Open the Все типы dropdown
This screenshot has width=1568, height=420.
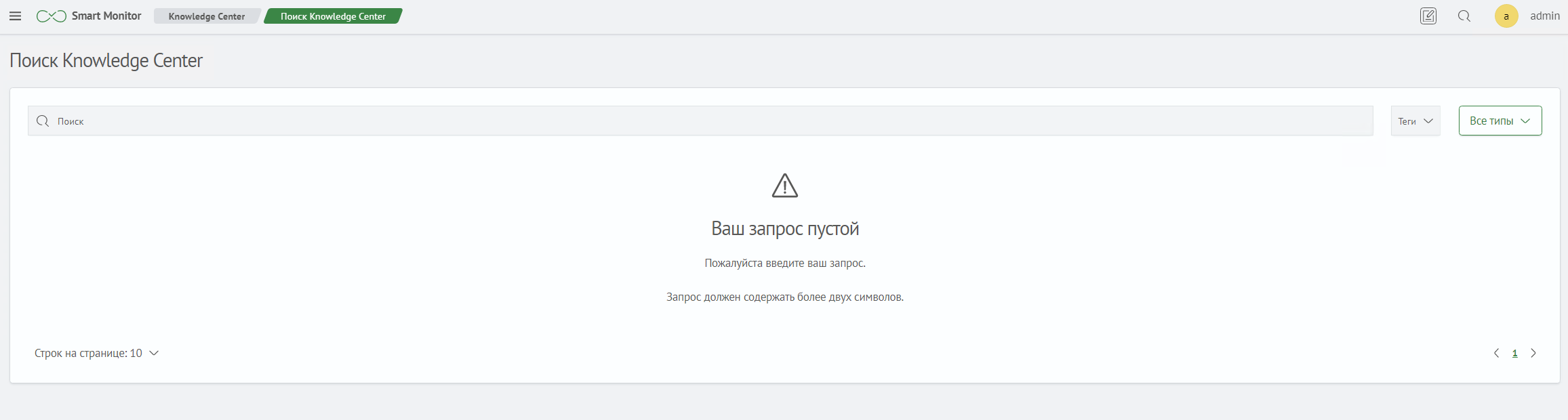[1500, 121]
